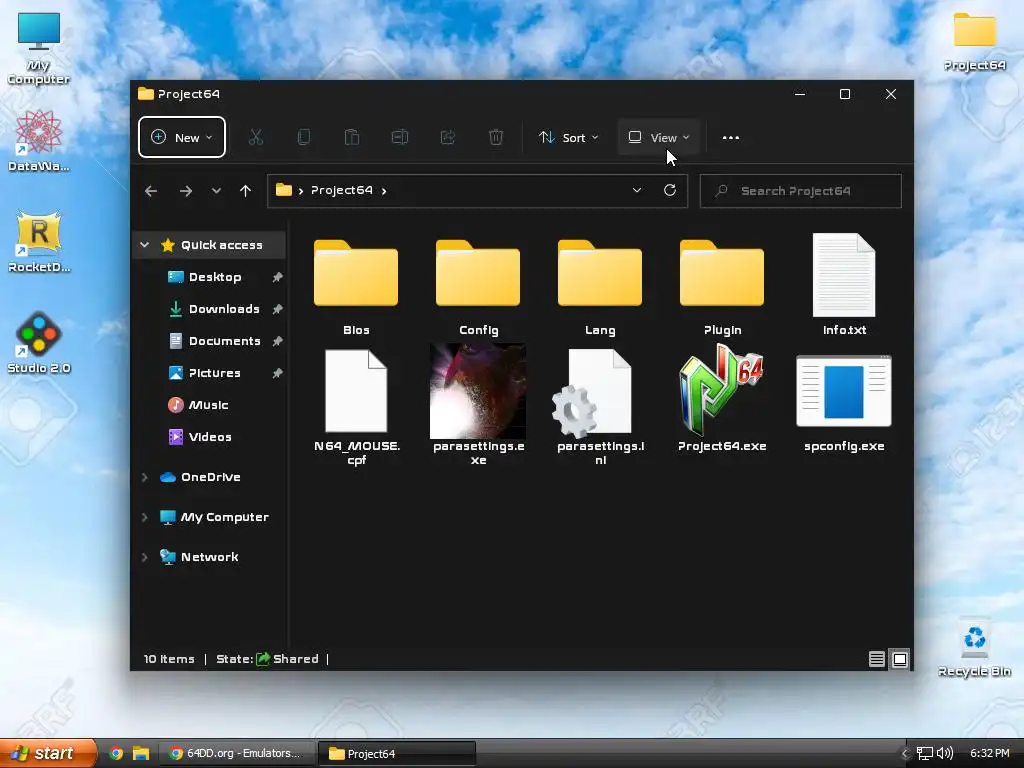Select the spconfig.exe file
Viewport: 1024px width, 768px height.
coord(844,404)
